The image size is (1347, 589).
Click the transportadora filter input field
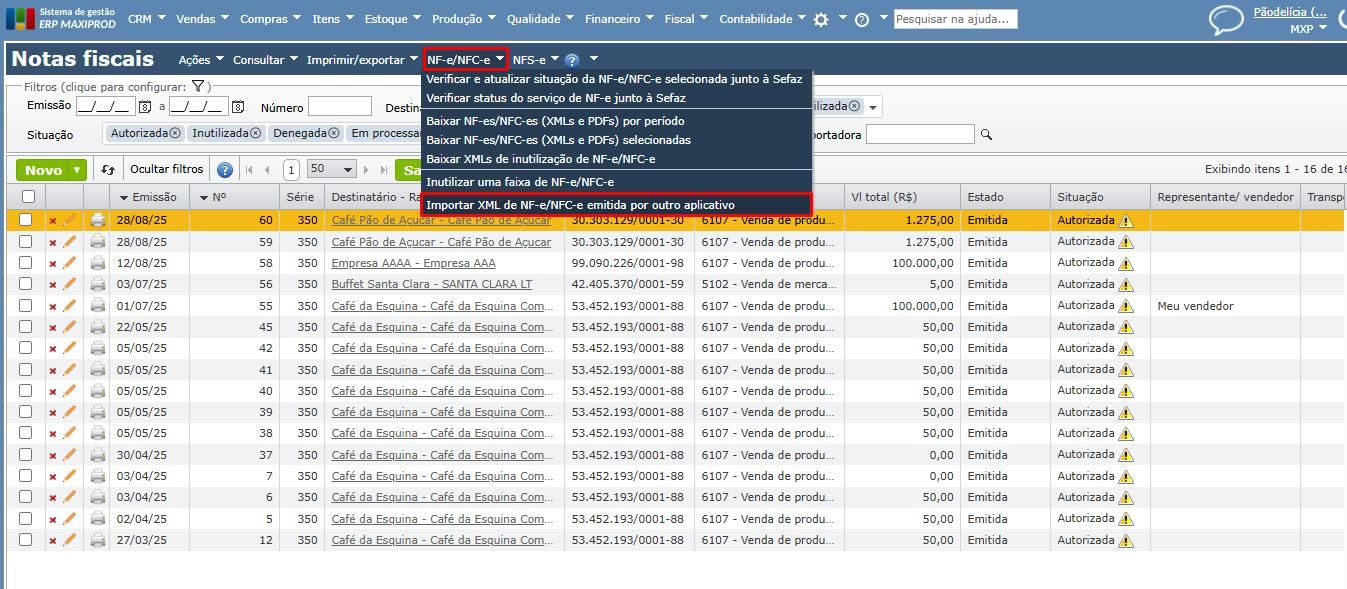coord(920,134)
